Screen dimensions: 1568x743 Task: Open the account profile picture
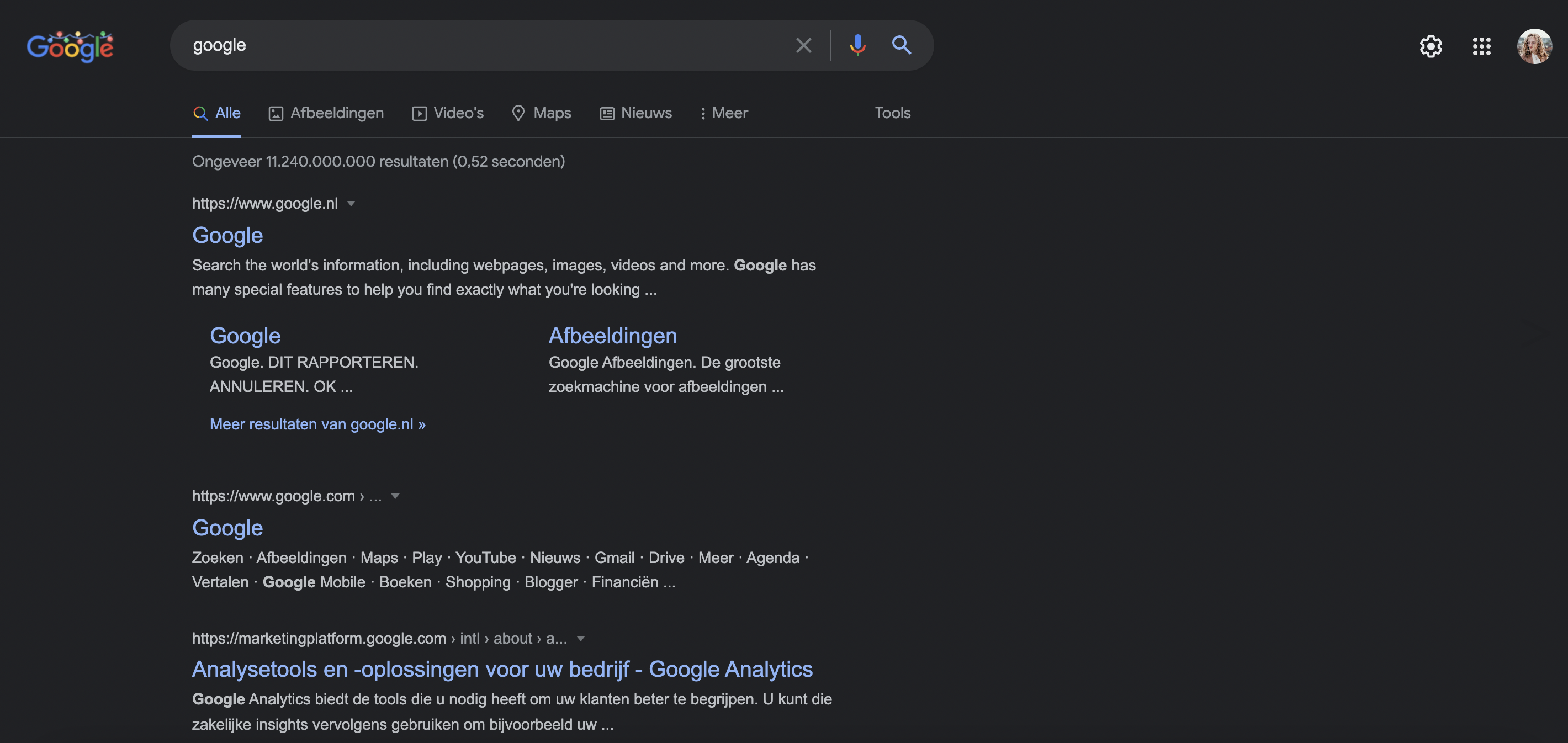pos(1534,46)
